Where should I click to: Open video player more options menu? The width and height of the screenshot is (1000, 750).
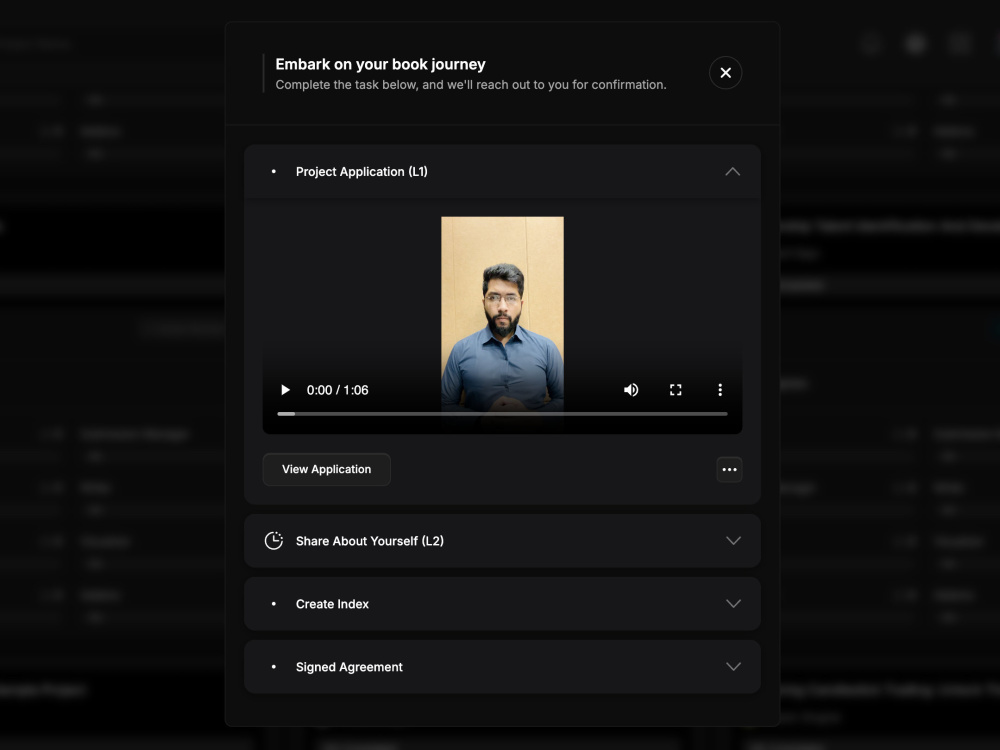coord(720,390)
